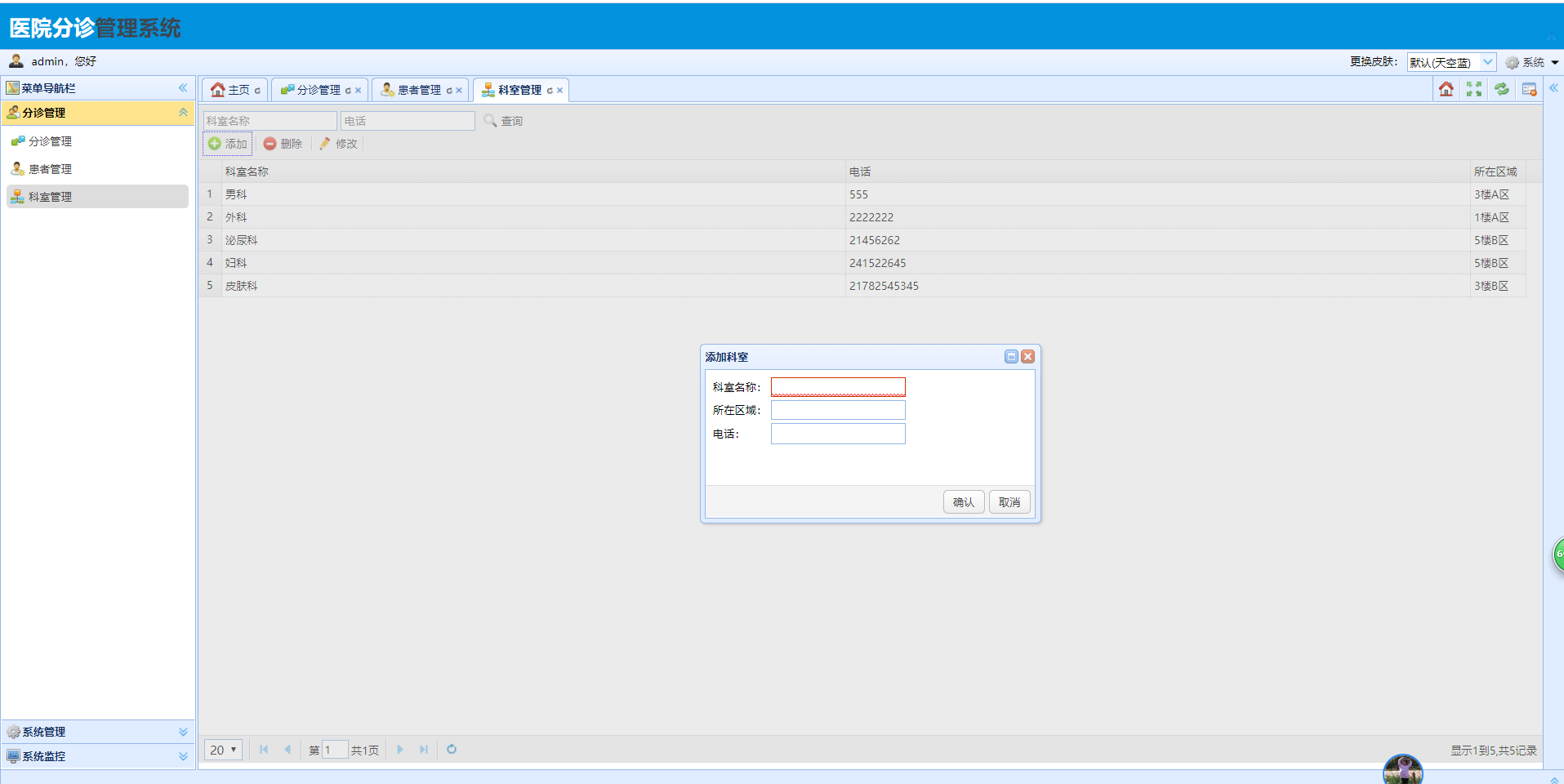Click the home icon in top-right toolbar
The height and width of the screenshot is (784, 1564).
pyautogui.click(x=1446, y=89)
